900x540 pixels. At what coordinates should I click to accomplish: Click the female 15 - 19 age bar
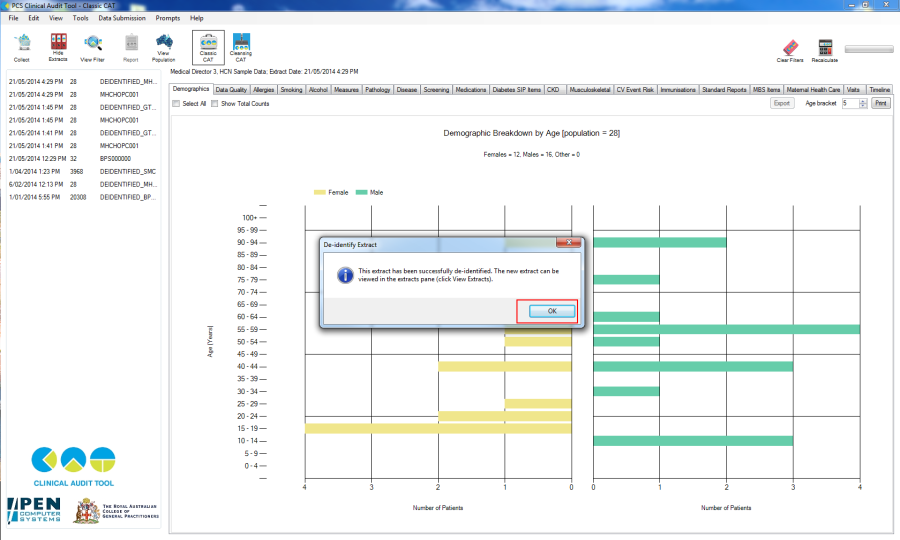438,429
